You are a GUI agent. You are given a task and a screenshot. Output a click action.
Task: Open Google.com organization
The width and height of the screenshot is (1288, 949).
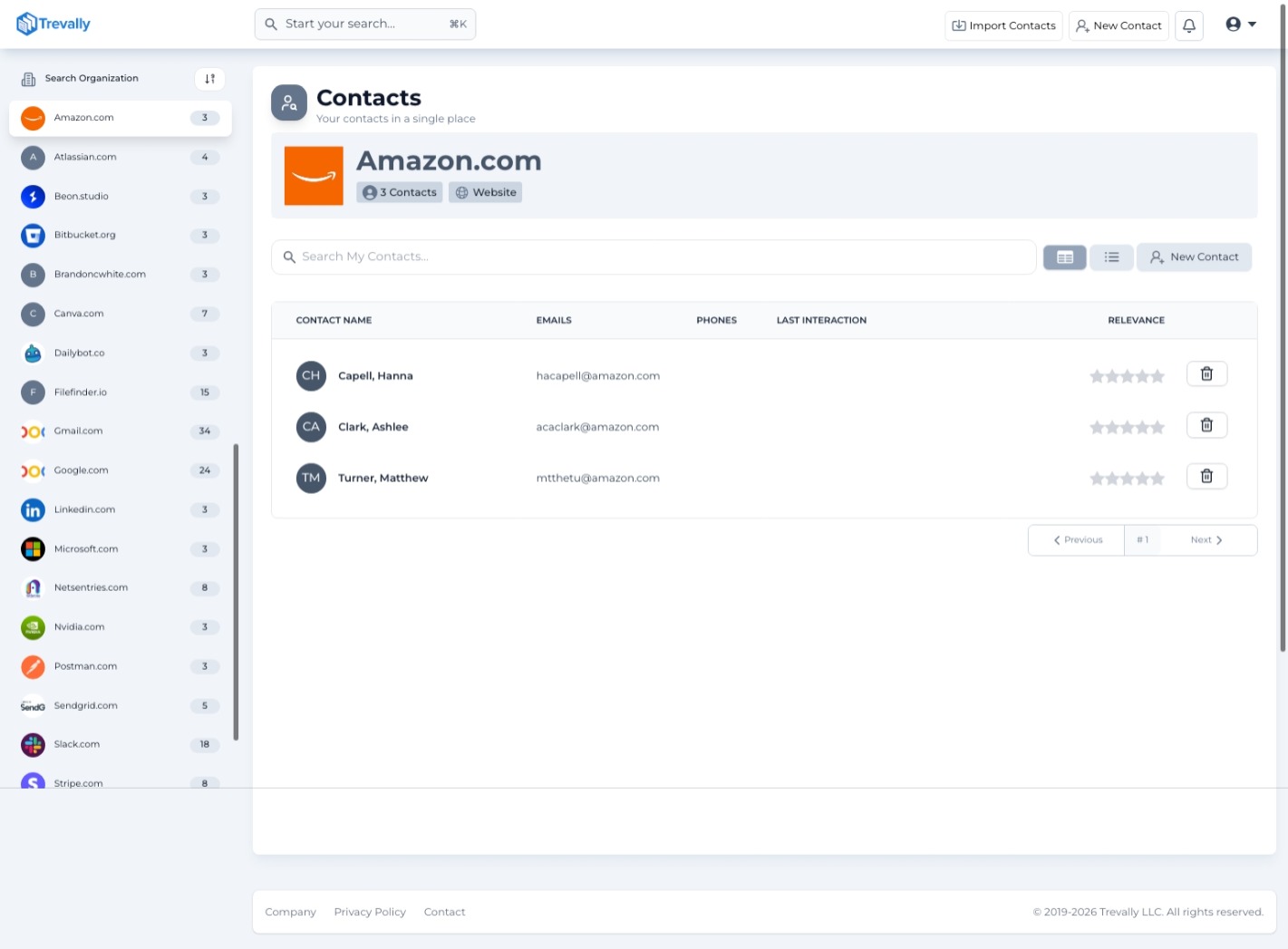click(x=121, y=470)
